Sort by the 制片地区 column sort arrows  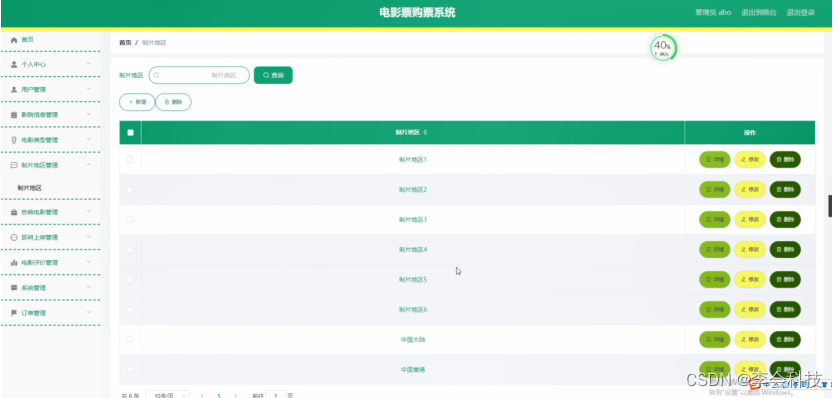point(425,132)
